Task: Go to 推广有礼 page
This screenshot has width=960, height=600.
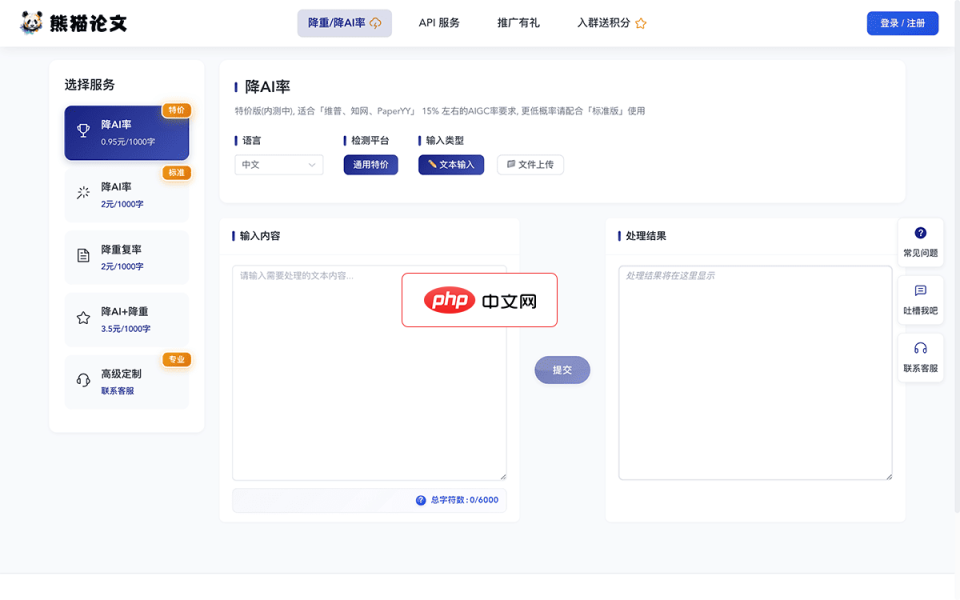Action: (518, 23)
